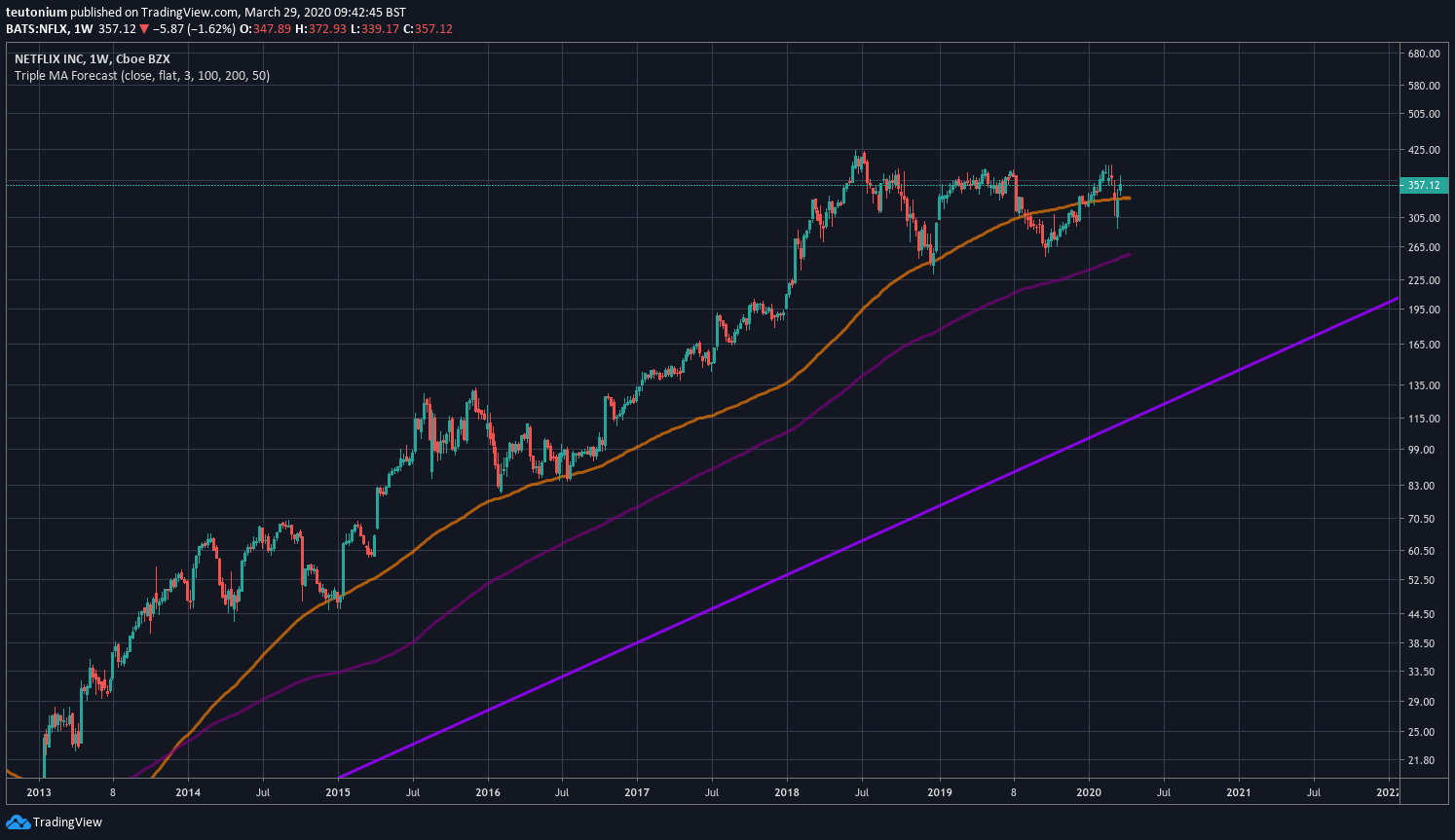Click the 38.50 price axis label
Screen dimensions: 1455x840
coord(1422,643)
